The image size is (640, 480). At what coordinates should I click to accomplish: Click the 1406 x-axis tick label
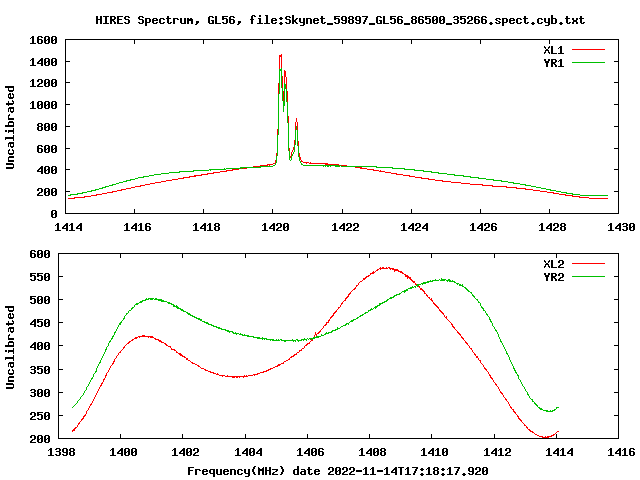point(310,452)
